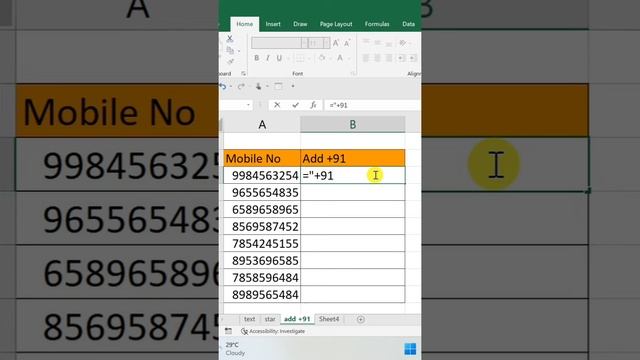Decrease indent in Alignment group
The width and height of the screenshot is (640, 360).
click(x=401, y=58)
